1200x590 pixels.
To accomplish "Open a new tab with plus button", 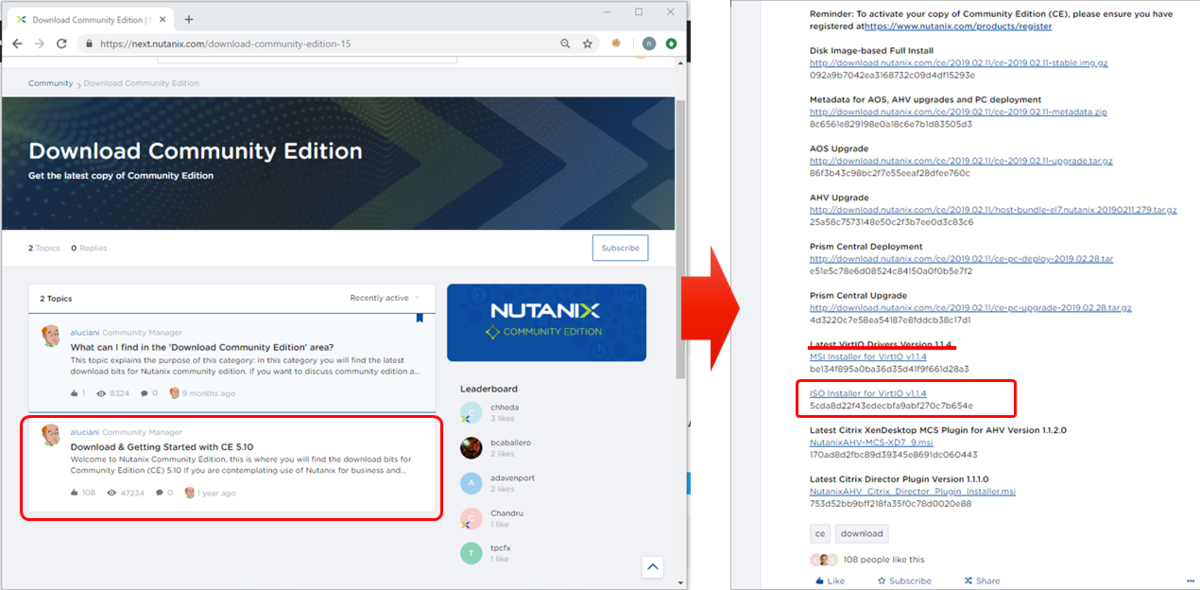I will [x=189, y=19].
